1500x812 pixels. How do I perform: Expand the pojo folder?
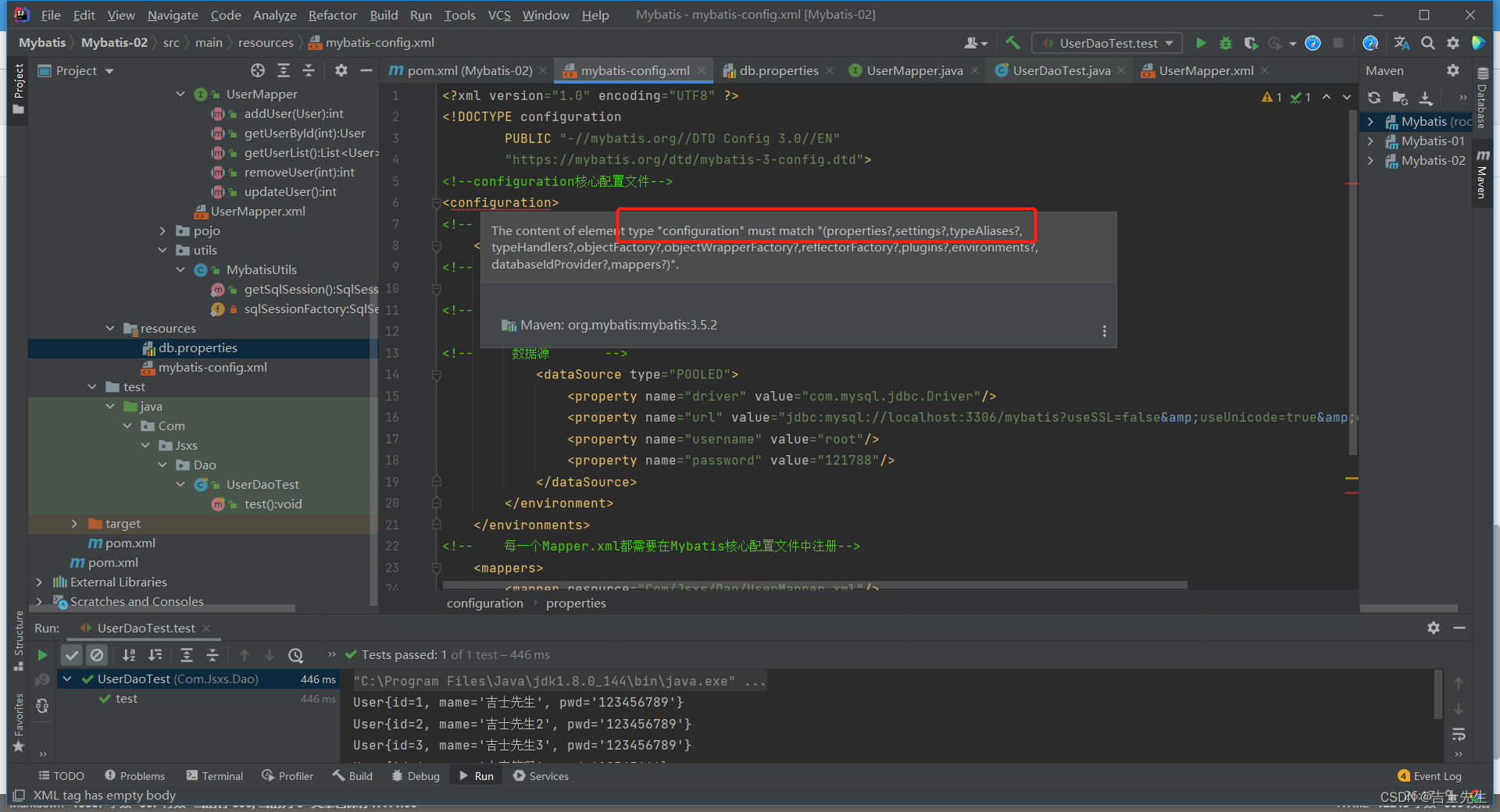tap(162, 230)
